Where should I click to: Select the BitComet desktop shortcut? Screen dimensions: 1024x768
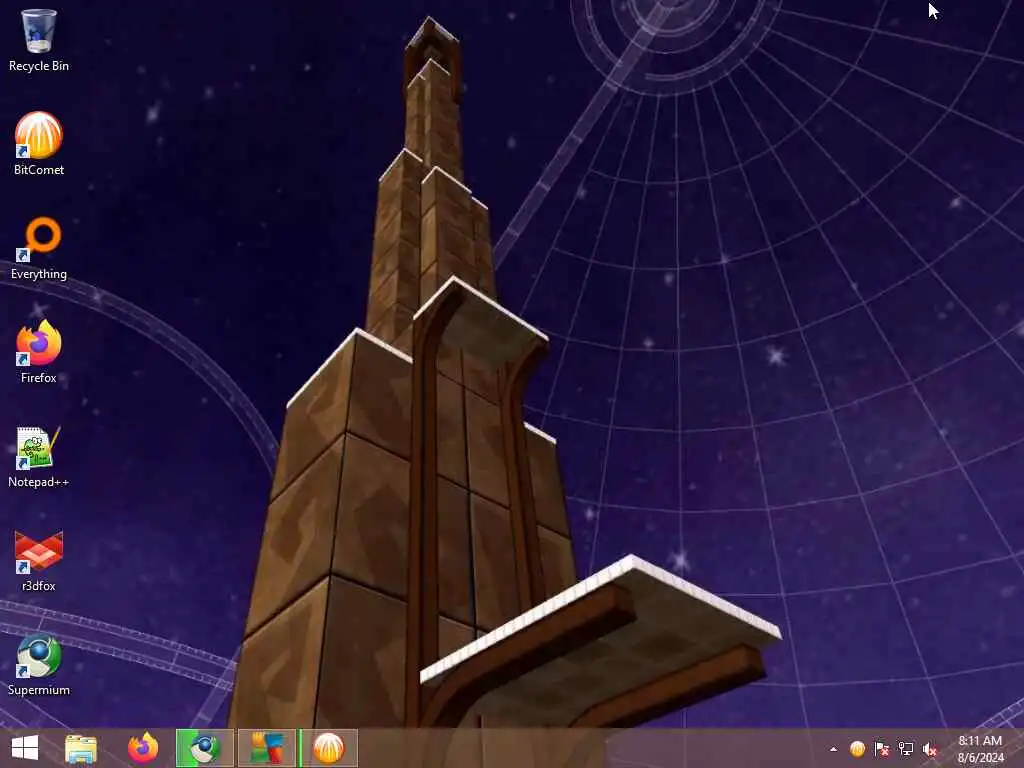(39, 144)
